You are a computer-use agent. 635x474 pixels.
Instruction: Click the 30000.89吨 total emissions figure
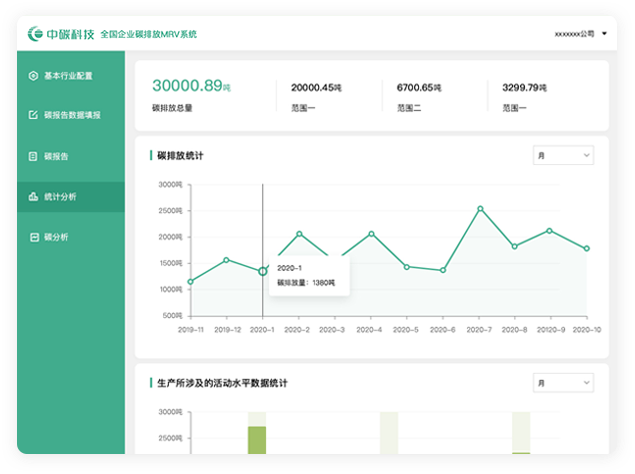click(187, 86)
